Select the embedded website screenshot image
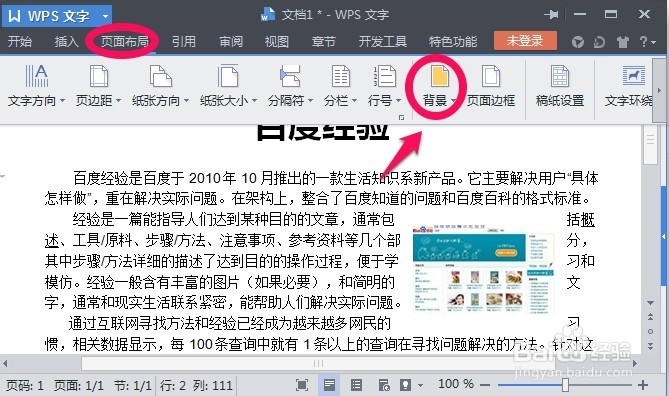This screenshot has width=669, height=396. (x=483, y=270)
